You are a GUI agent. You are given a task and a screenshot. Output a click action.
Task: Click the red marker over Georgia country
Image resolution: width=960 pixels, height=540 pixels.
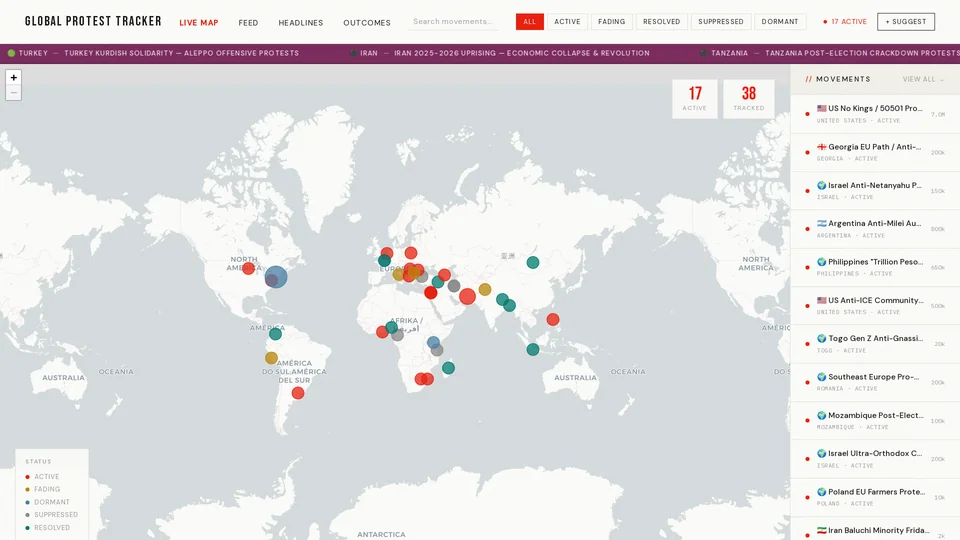444,275
